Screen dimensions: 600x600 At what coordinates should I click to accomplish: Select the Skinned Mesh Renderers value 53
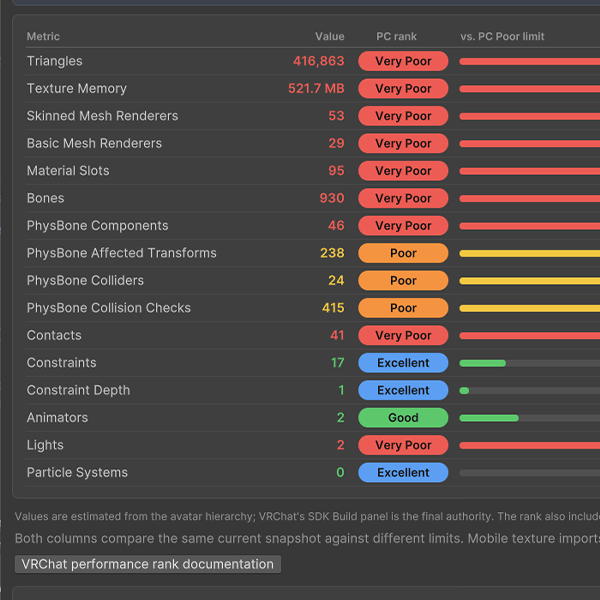pyautogui.click(x=336, y=116)
